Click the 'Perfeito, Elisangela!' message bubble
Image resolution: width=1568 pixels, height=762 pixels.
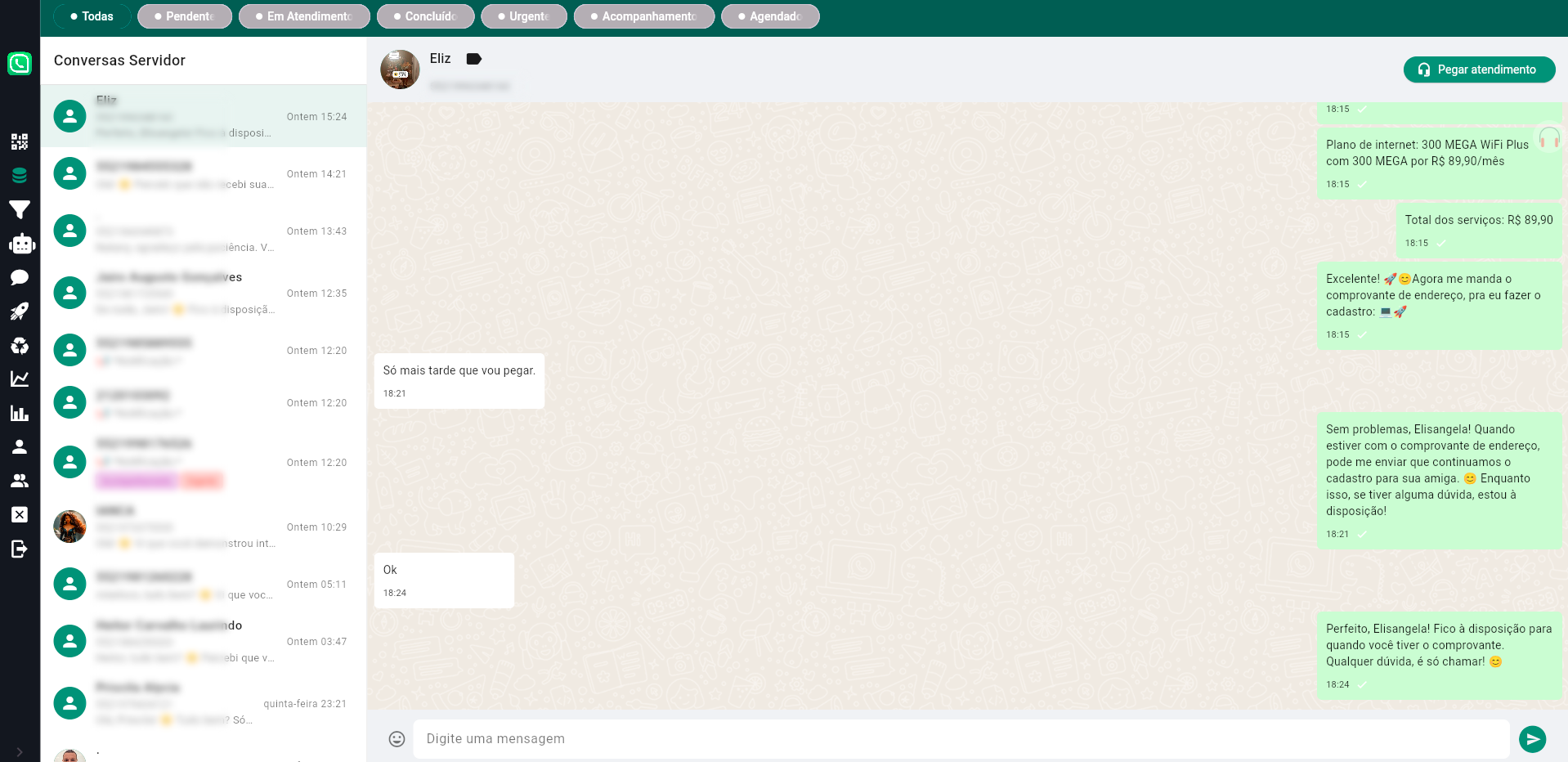click(1440, 656)
